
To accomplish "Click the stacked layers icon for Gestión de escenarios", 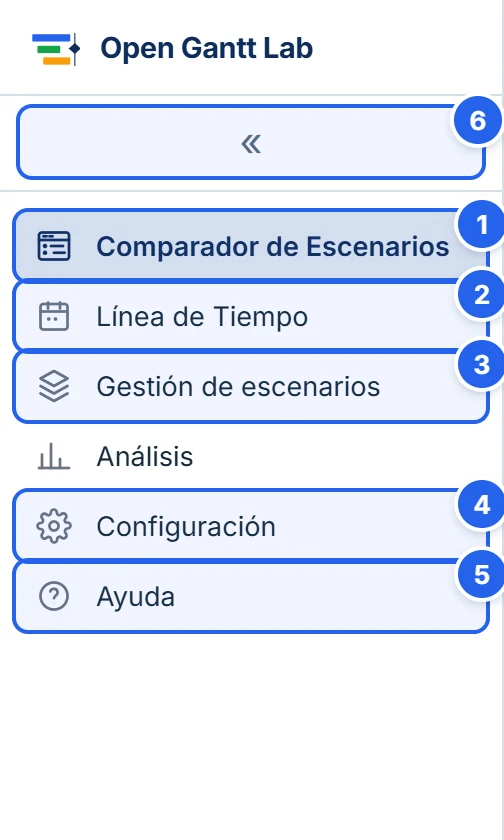I will 54,386.
